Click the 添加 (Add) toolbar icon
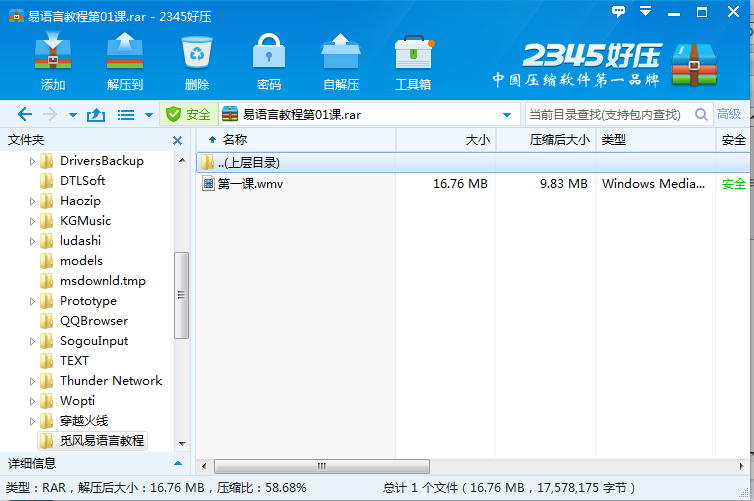Image resolution: width=754 pixels, height=501 pixels. click(53, 61)
